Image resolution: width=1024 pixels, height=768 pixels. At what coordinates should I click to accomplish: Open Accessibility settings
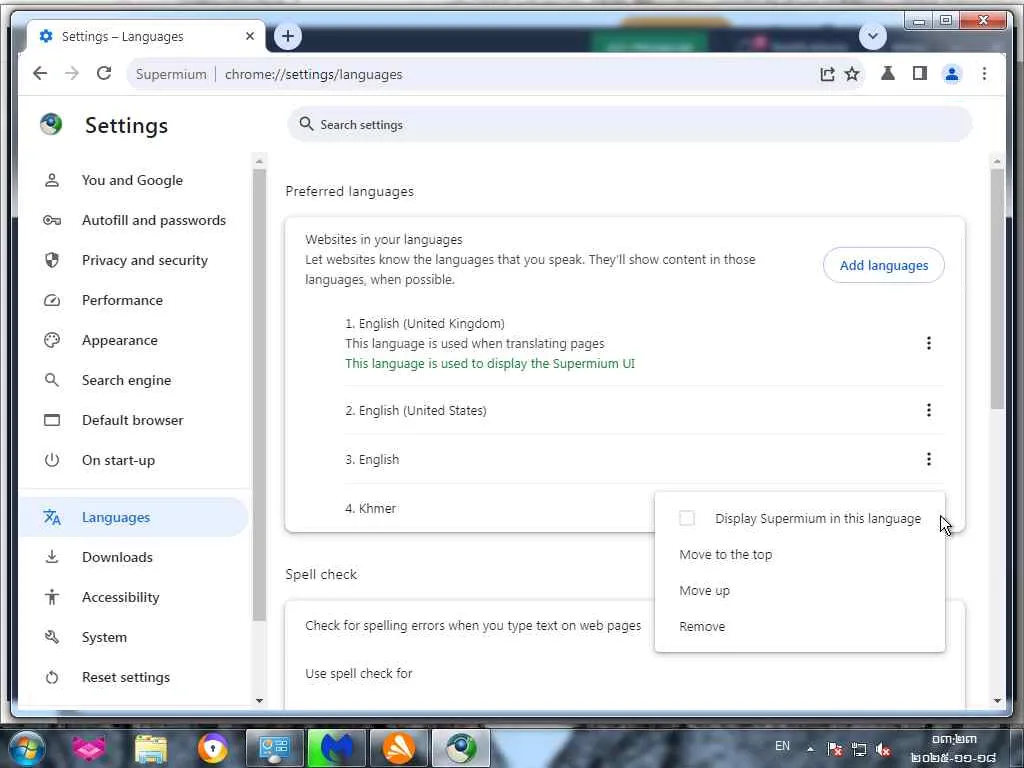pyautogui.click(x=134, y=597)
